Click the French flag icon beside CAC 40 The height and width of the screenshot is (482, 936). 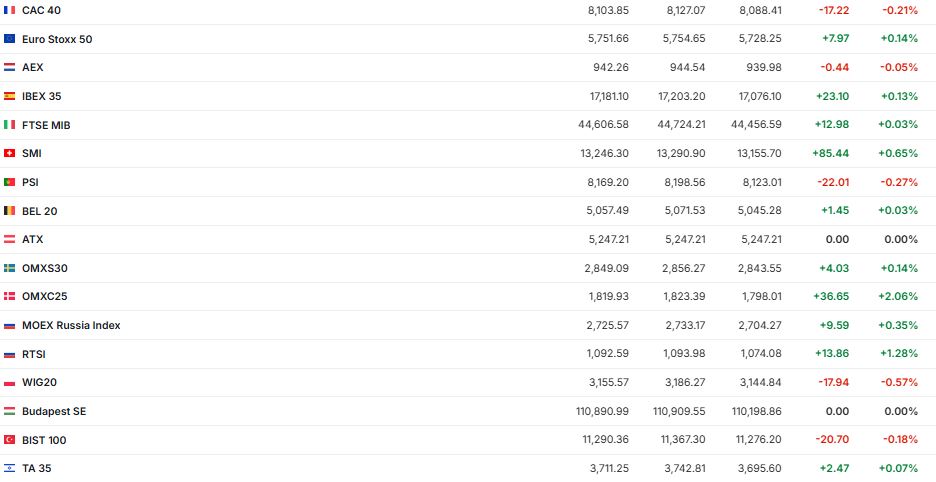tap(10, 10)
